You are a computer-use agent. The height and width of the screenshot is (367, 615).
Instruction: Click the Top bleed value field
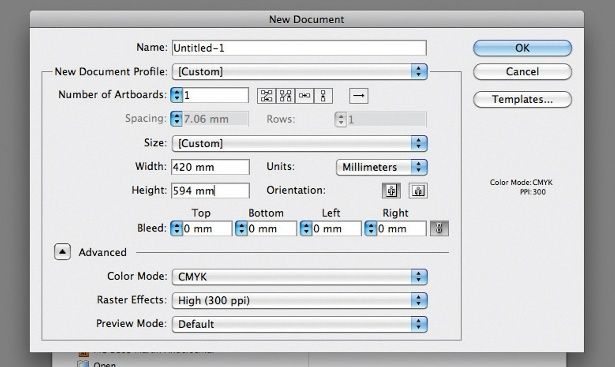click(x=207, y=228)
